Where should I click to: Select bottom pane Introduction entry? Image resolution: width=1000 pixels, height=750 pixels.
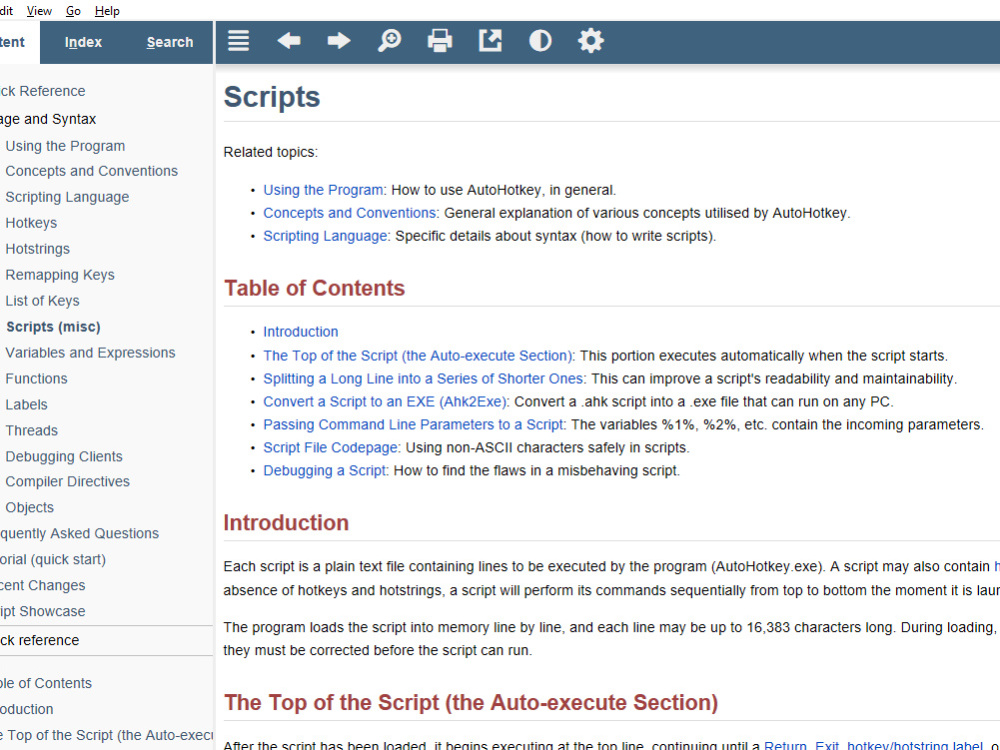point(27,709)
